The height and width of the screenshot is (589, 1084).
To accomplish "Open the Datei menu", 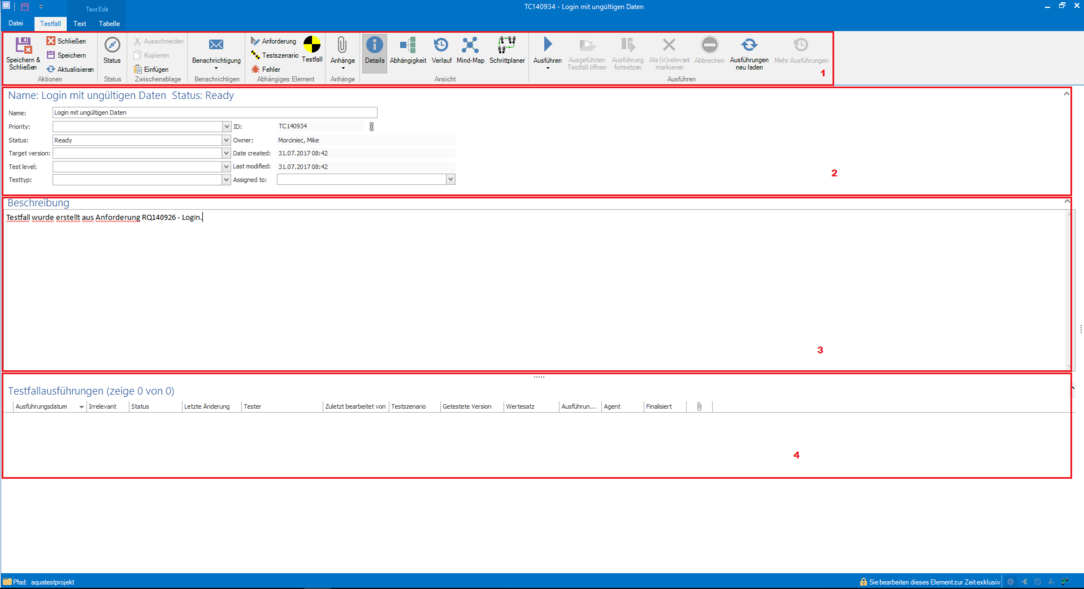I will (x=16, y=23).
